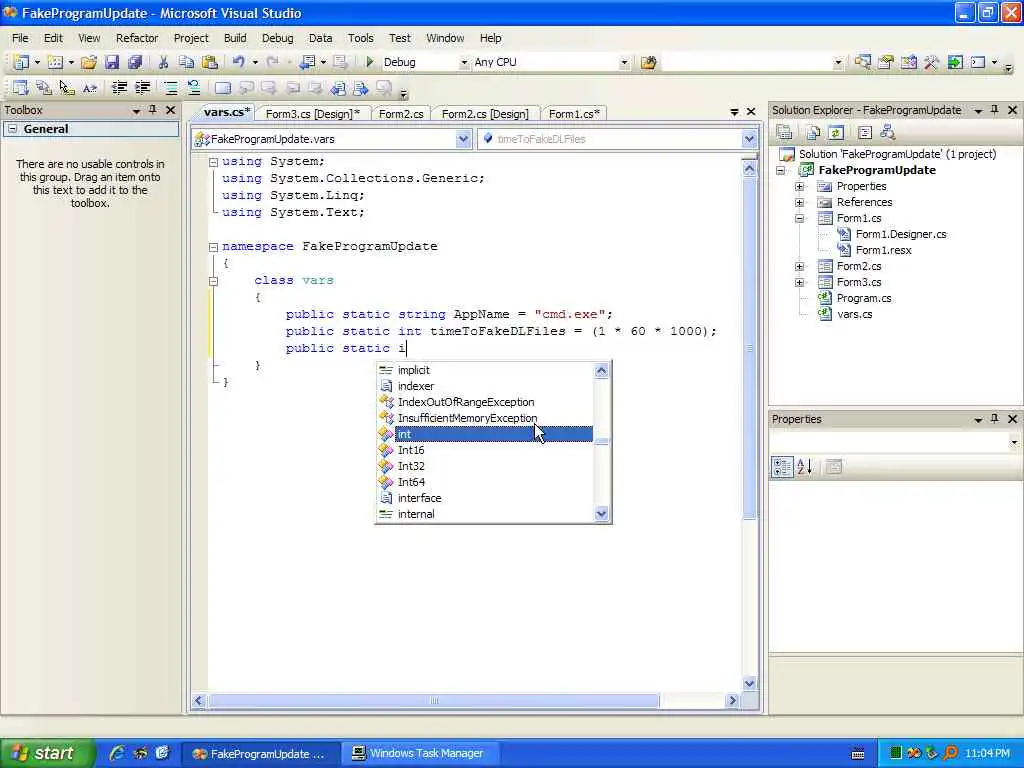
Task: Click the Find combo box input field
Action: click(x=748, y=63)
